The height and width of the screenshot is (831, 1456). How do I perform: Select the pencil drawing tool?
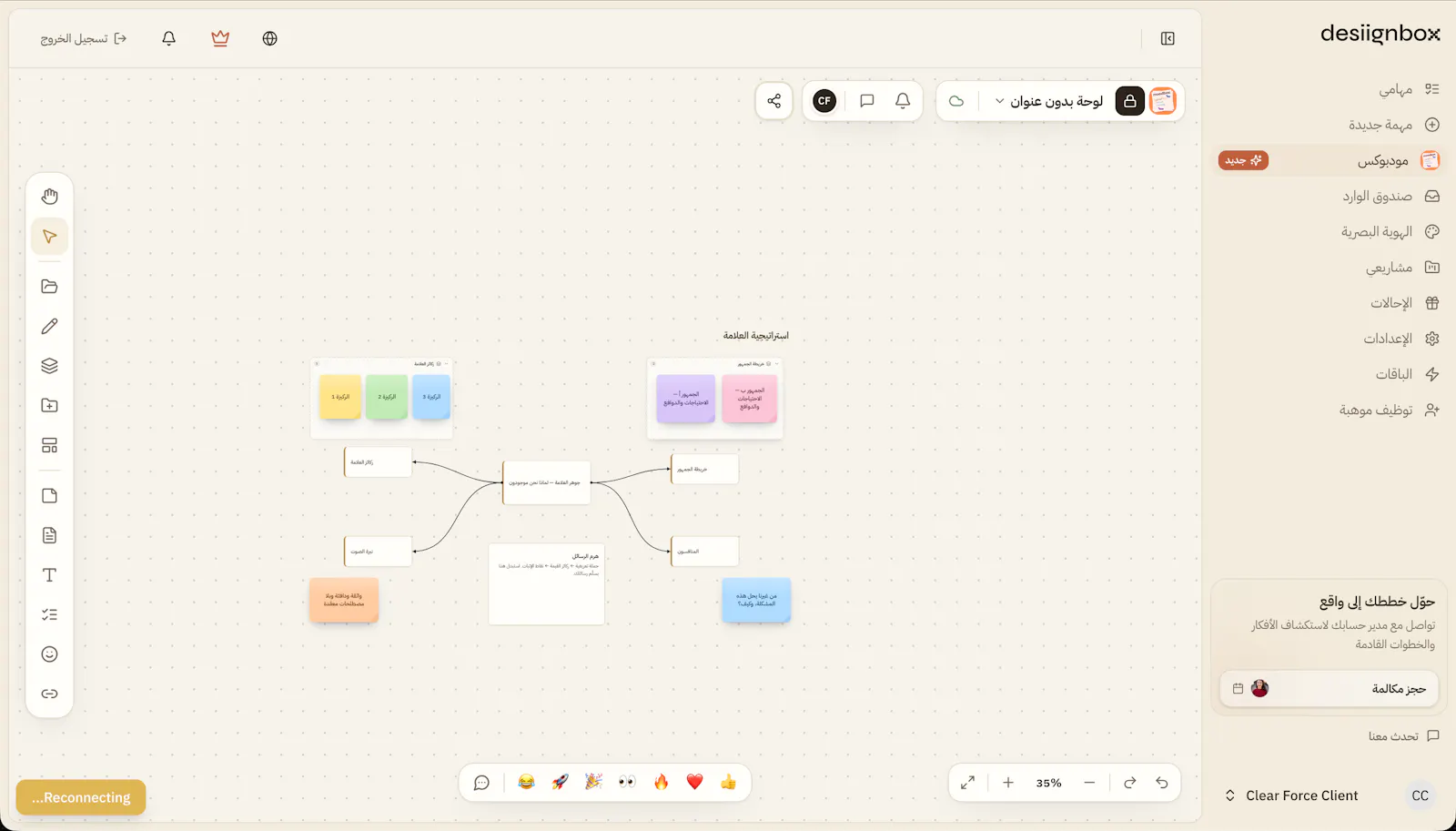coord(49,326)
